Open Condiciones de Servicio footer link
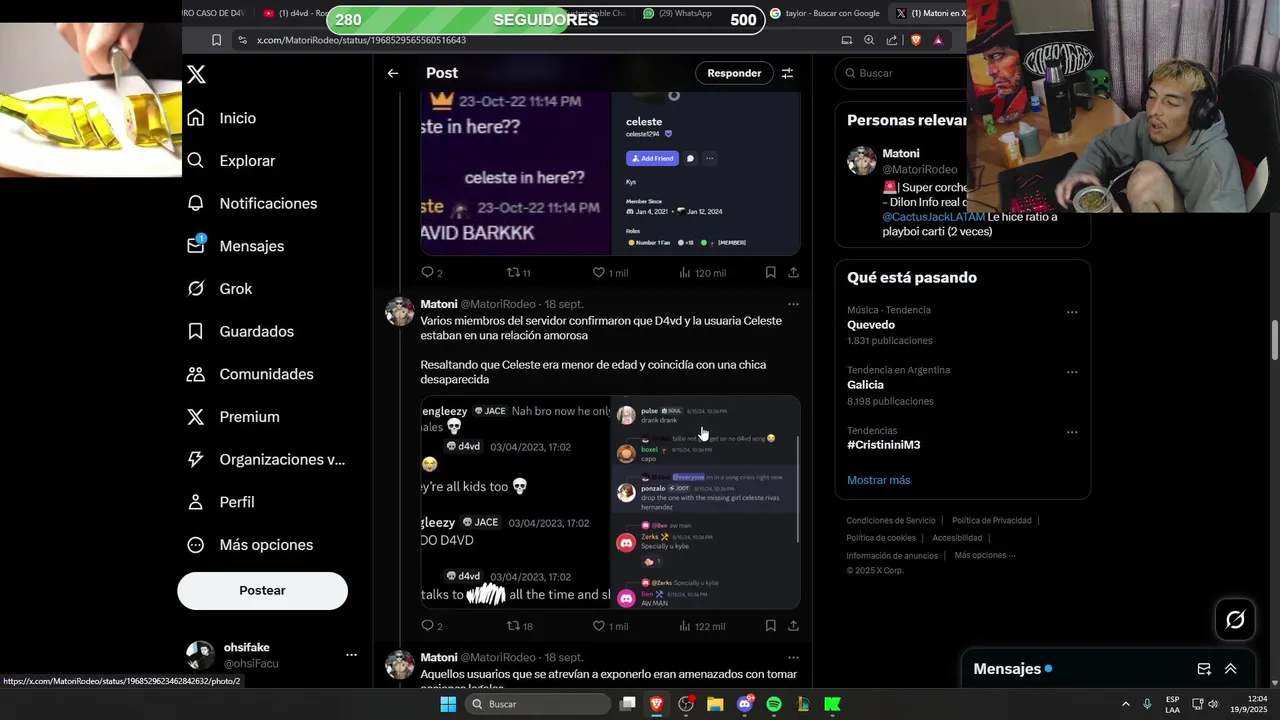1280x720 pixels. (x=891, y=520)
